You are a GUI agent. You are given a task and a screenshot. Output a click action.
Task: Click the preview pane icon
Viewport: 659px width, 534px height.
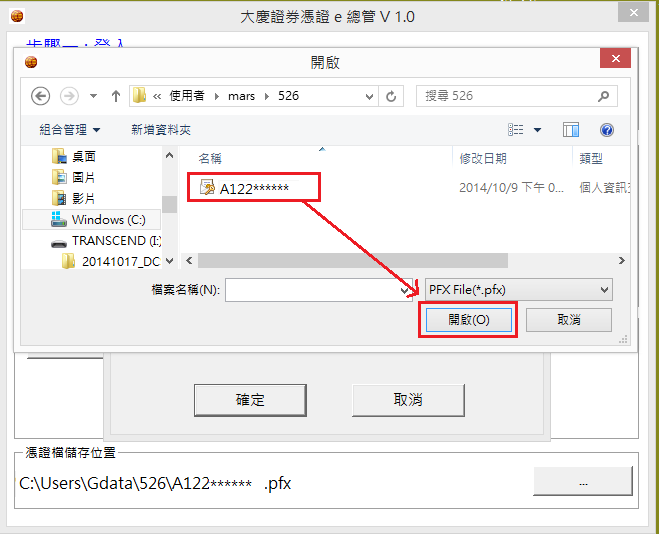571,130
